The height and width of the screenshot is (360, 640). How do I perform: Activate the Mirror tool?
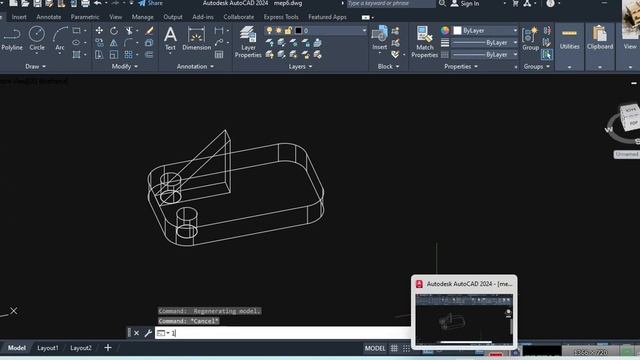pyautogui.click(x=114, y=42)
